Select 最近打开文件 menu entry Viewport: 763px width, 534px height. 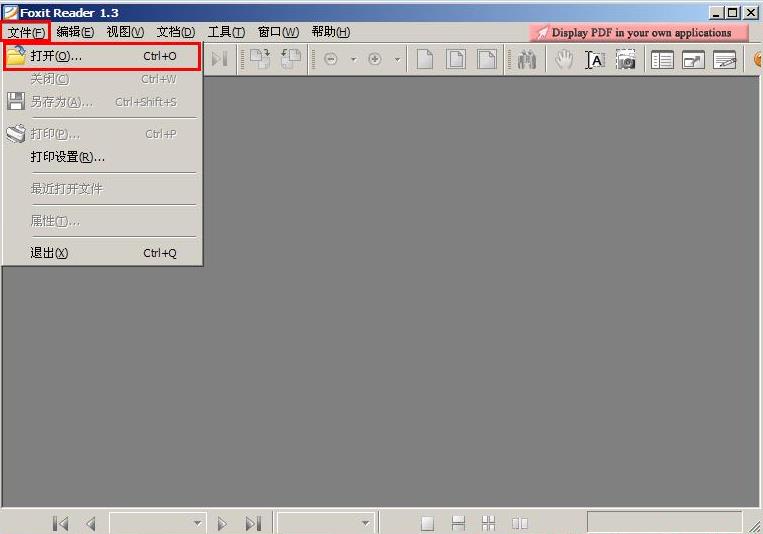click(102, 189)
